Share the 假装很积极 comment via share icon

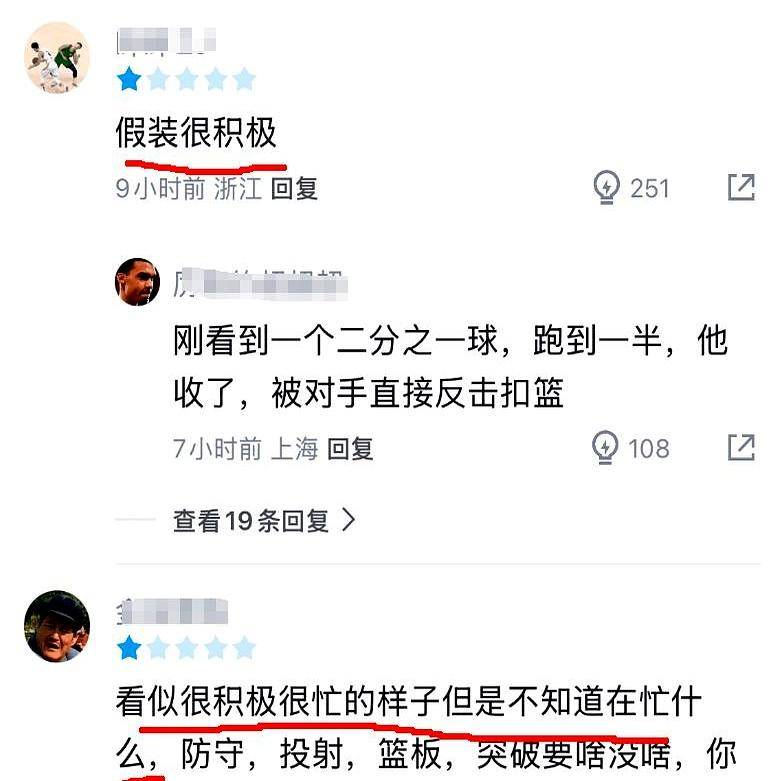click(741, 187)
